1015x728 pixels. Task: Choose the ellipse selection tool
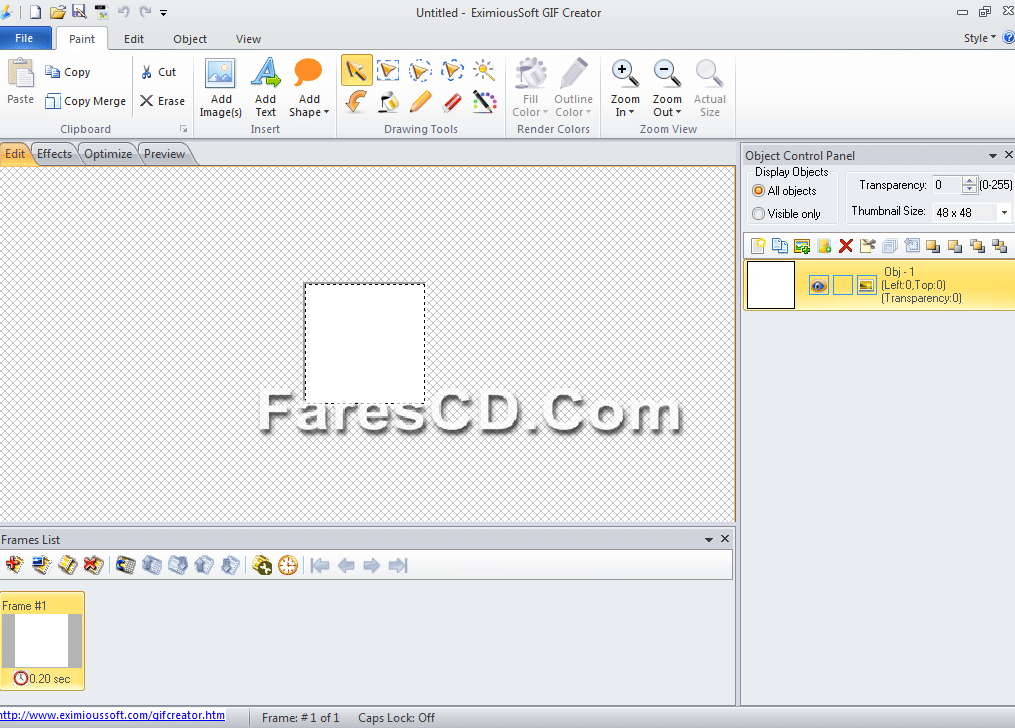click(x=419, y=71)
